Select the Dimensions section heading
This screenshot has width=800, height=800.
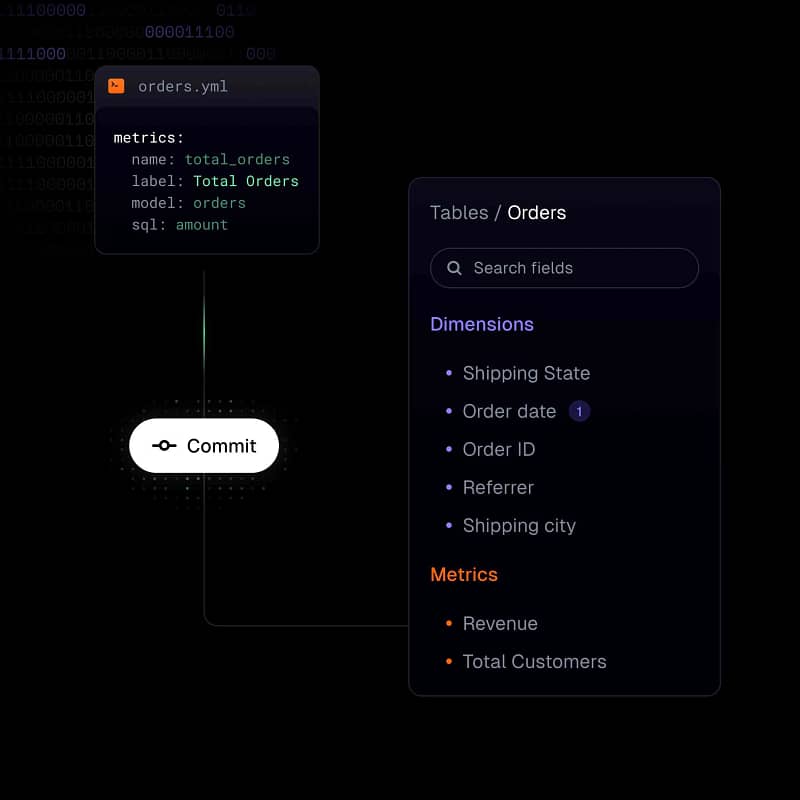point(482,324)
